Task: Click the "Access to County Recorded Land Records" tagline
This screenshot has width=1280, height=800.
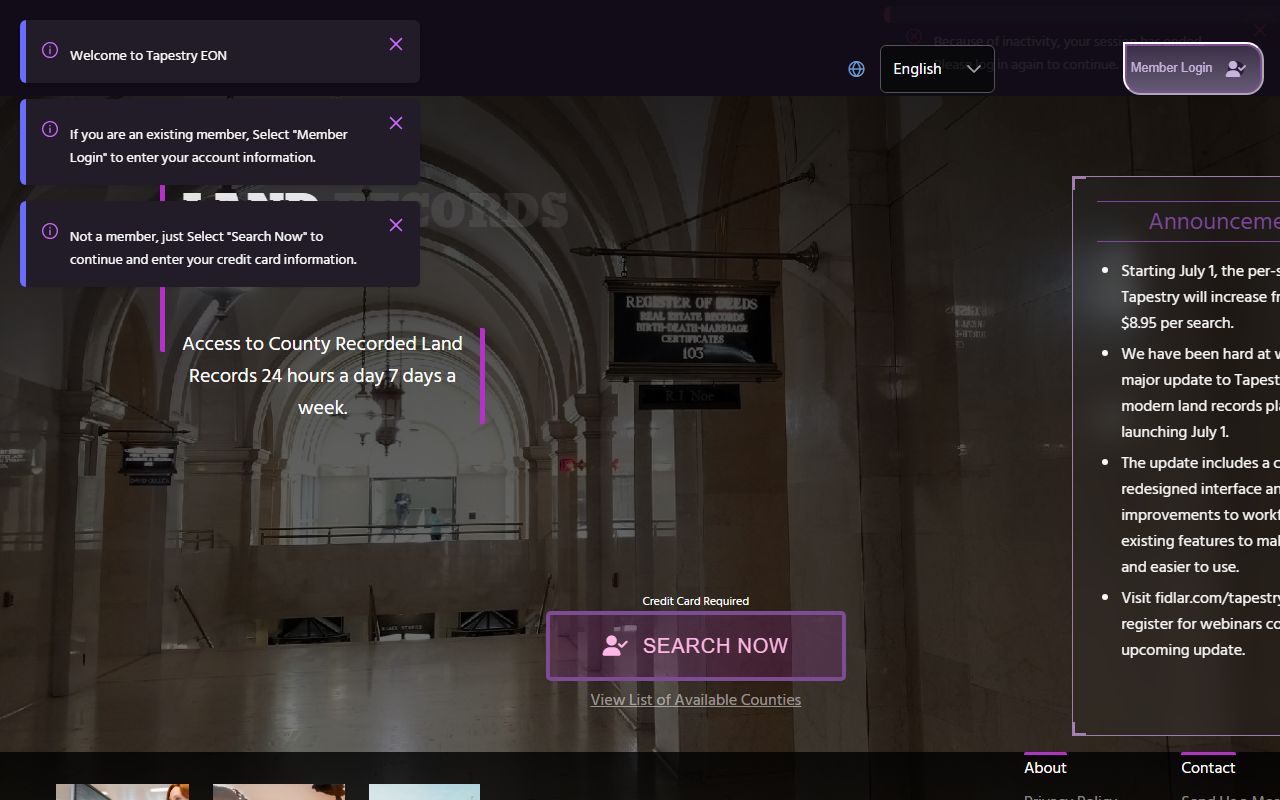Action: coord(322,375)
